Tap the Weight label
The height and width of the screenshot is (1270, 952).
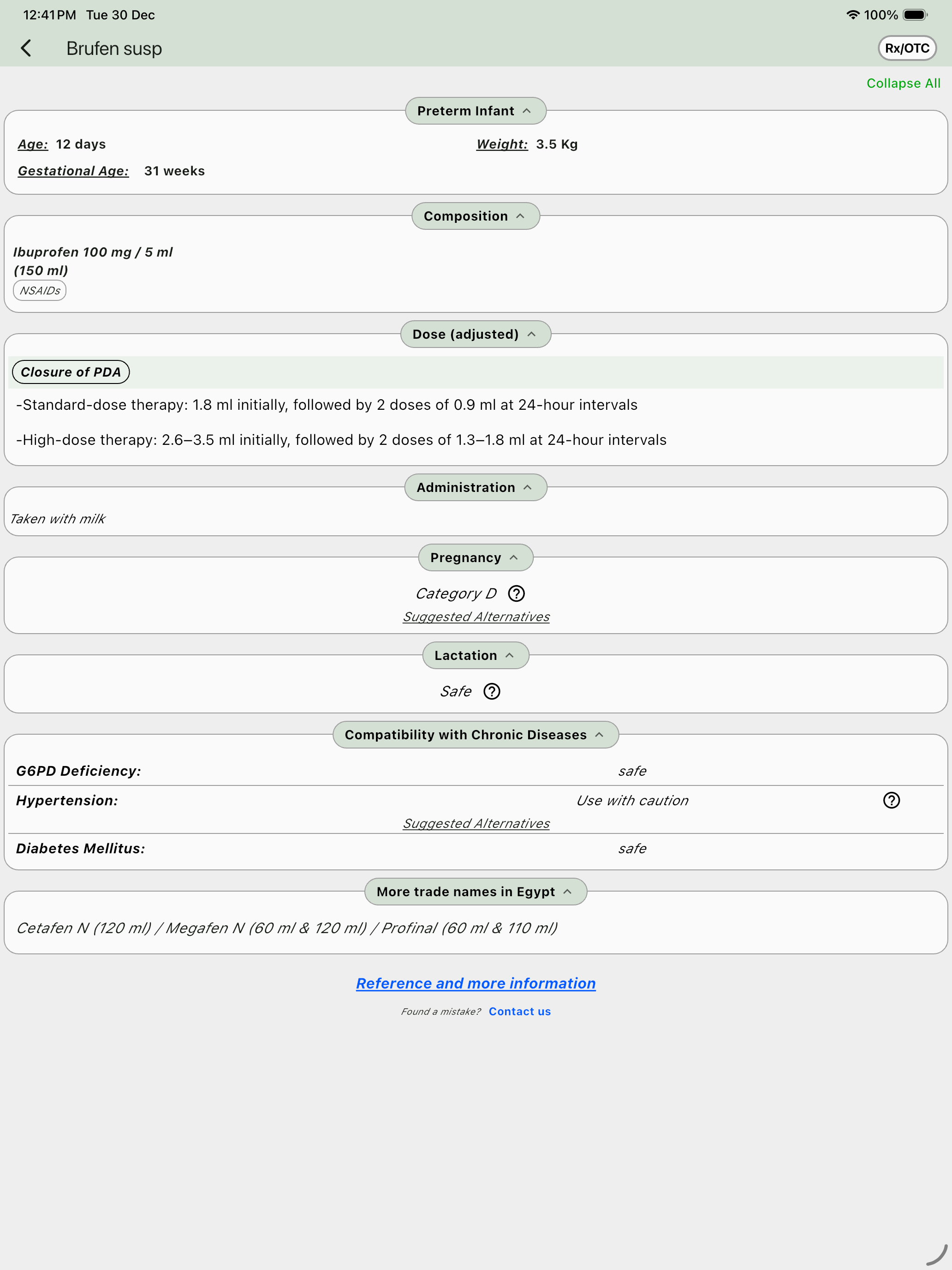[x=501, y=144]
